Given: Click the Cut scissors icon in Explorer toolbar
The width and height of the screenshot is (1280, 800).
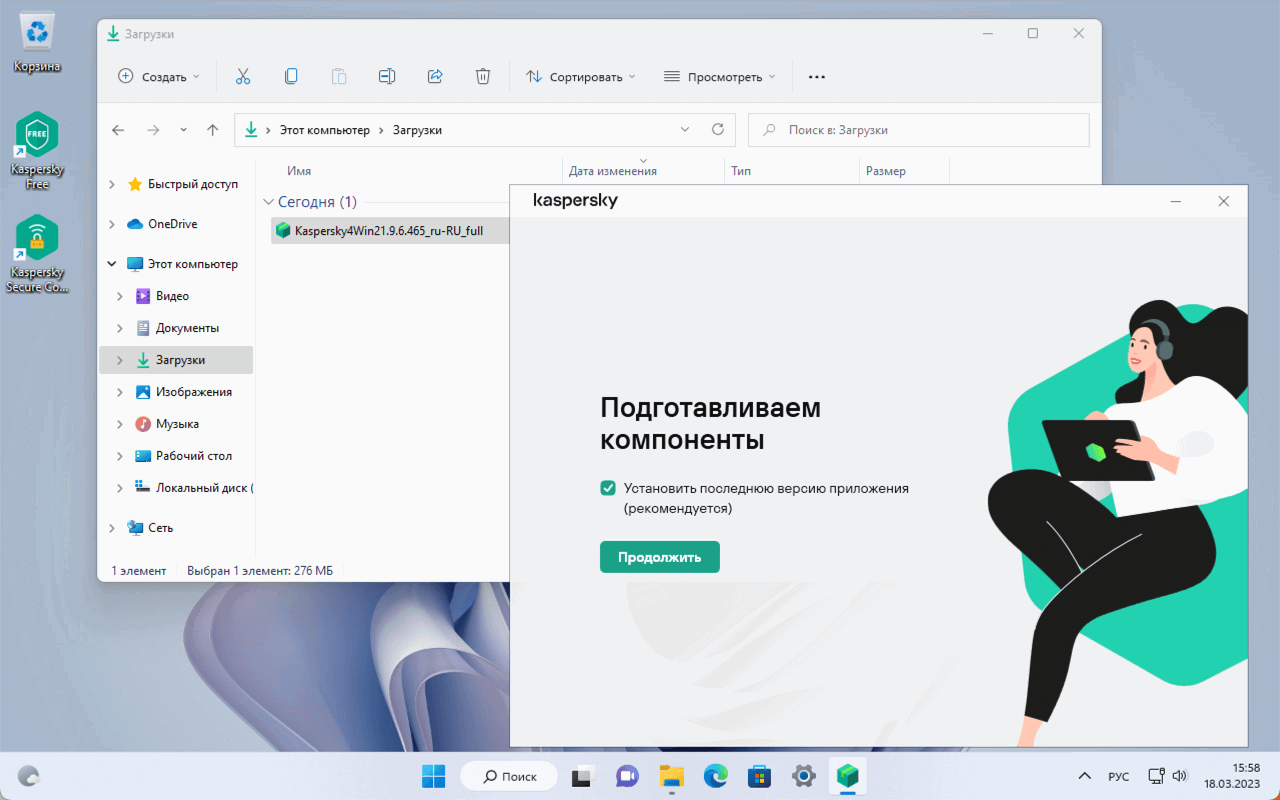Looking at the screenshot, I should 243,76.
